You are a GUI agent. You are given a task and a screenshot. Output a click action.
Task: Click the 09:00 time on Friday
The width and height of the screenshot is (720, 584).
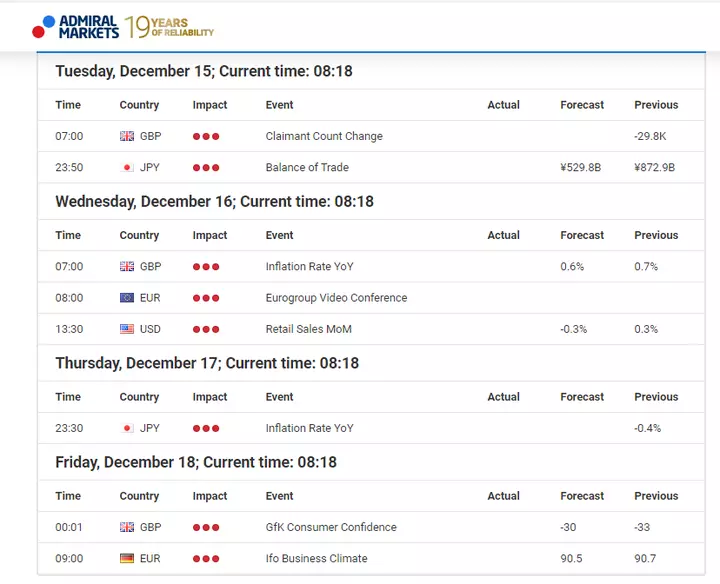pyautogui.click(x=69, y=559)
